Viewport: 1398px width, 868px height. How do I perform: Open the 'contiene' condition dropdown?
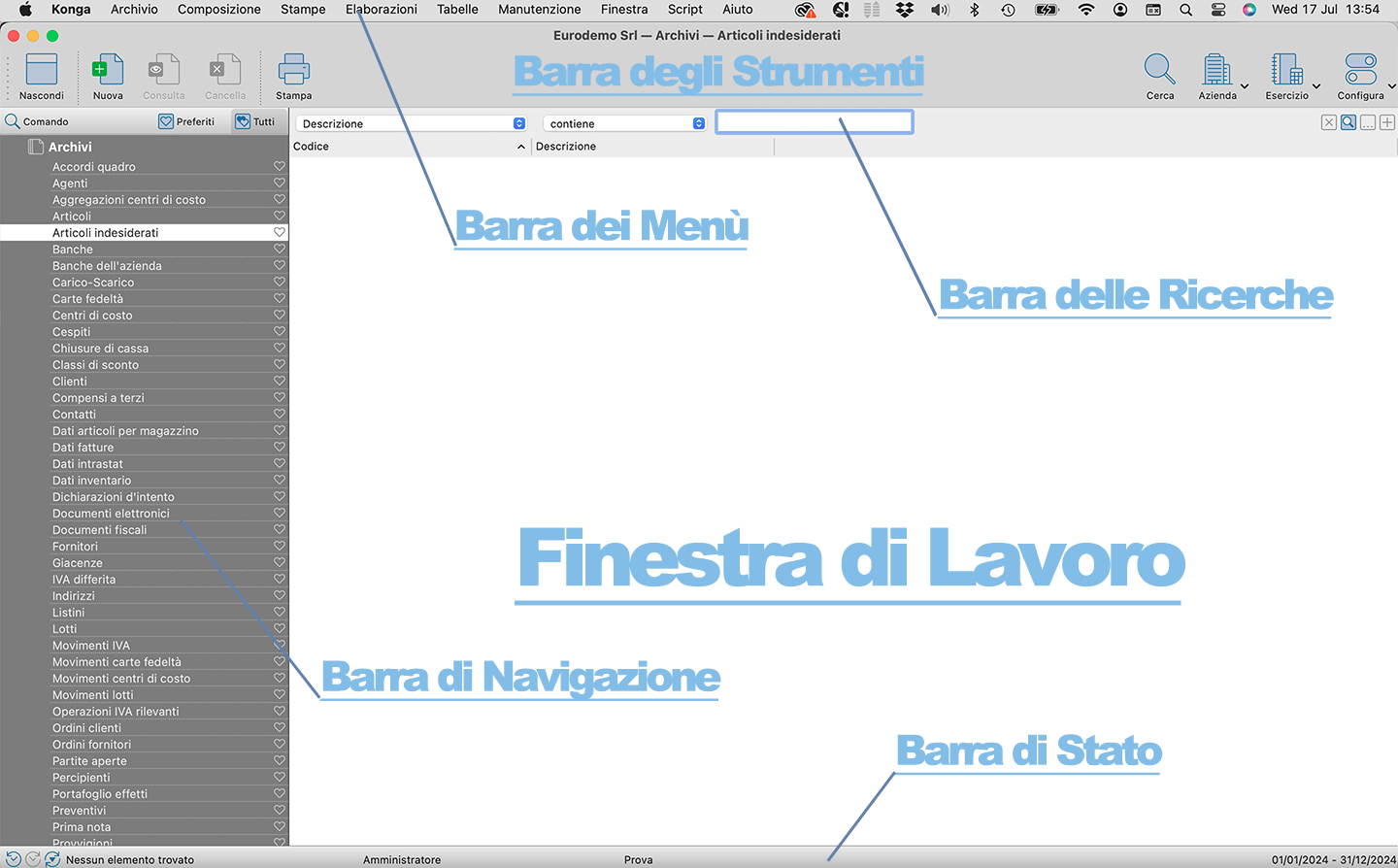[x=624, y=123]
